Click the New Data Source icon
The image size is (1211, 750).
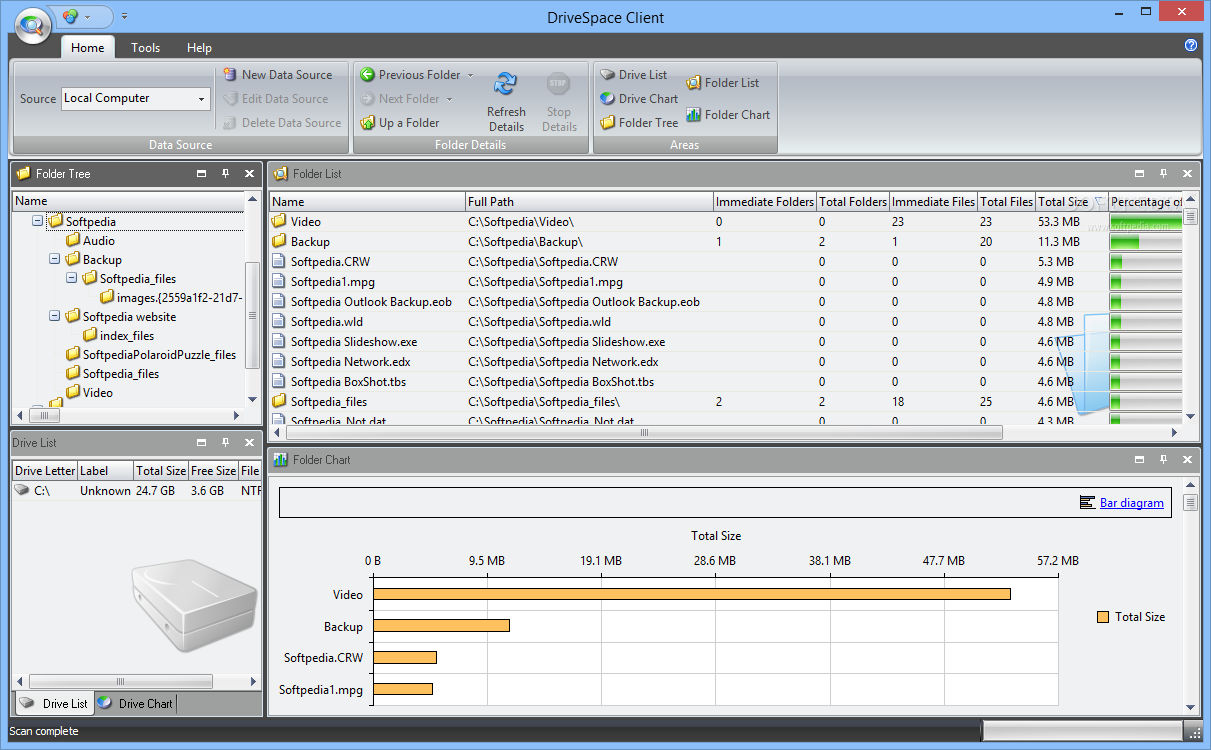pyautogui.click(x=231, y=75)
